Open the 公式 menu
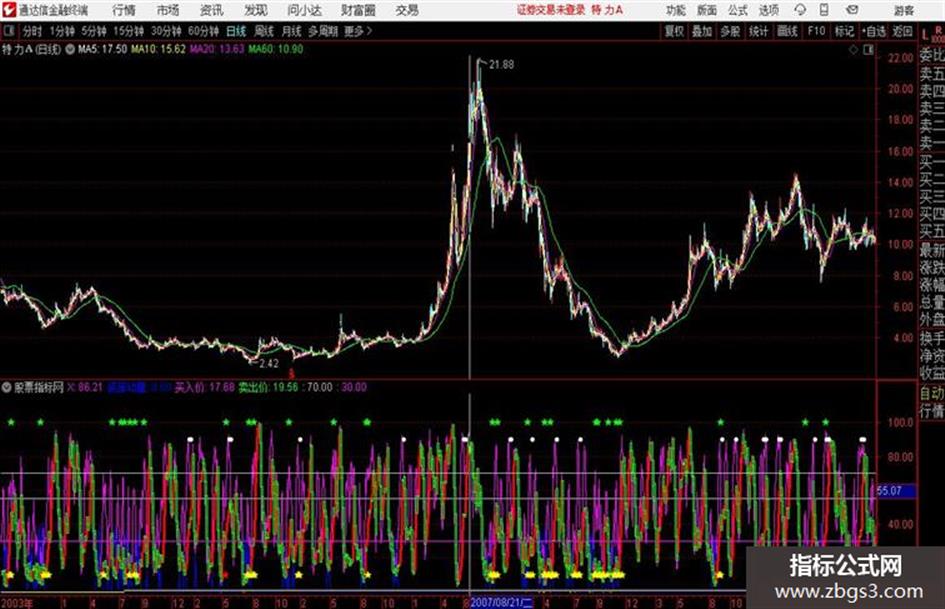The height and width of the screenshot is (609, 945). click(x=738, y=10)
